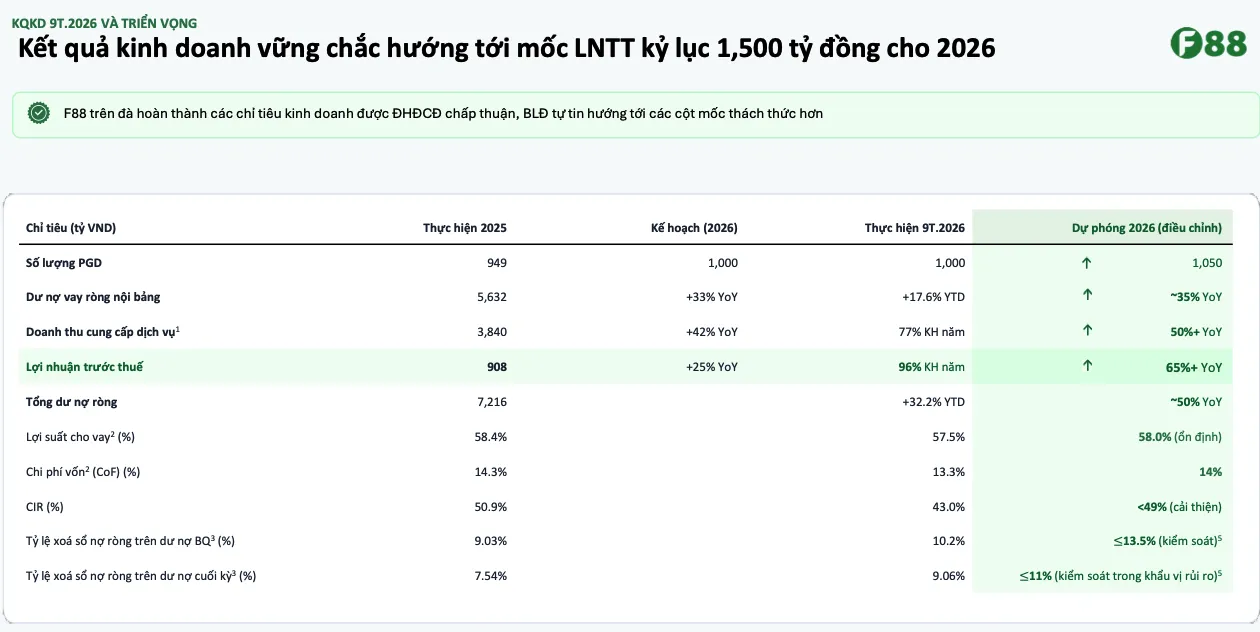Click the 'Tỷ lệ xoá sổ nợ ròng trên dư nợ cuối kỳ' label
The width and height of the screenshot is (1260, 632).
(x=141, y=576)
